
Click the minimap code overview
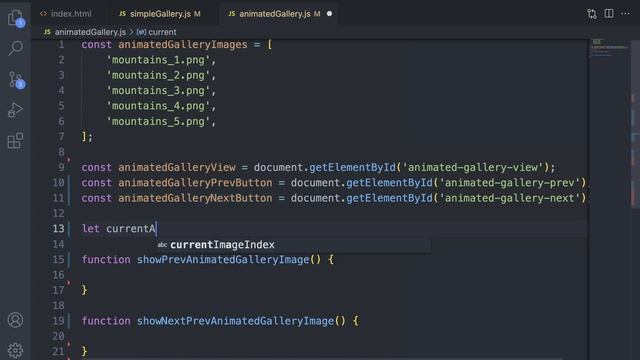pyautogui.click(x=609, y=48)
